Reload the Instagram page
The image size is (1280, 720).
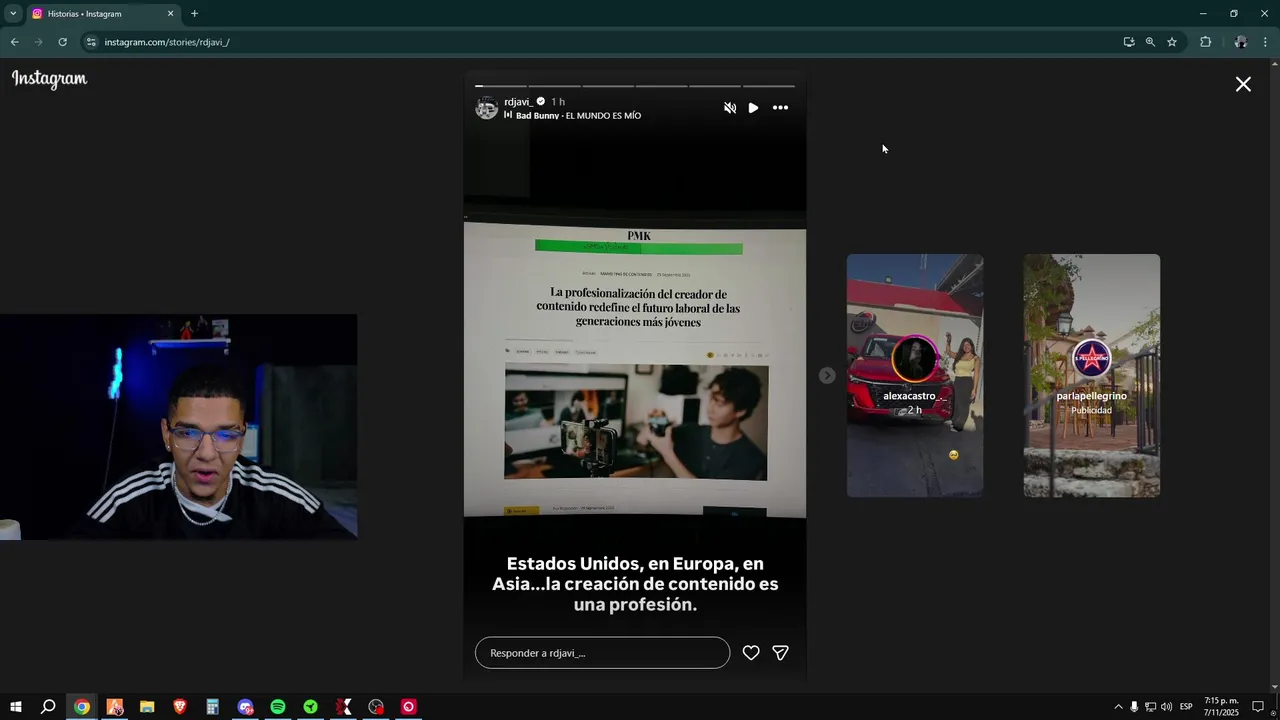click(x=62, y=42)
